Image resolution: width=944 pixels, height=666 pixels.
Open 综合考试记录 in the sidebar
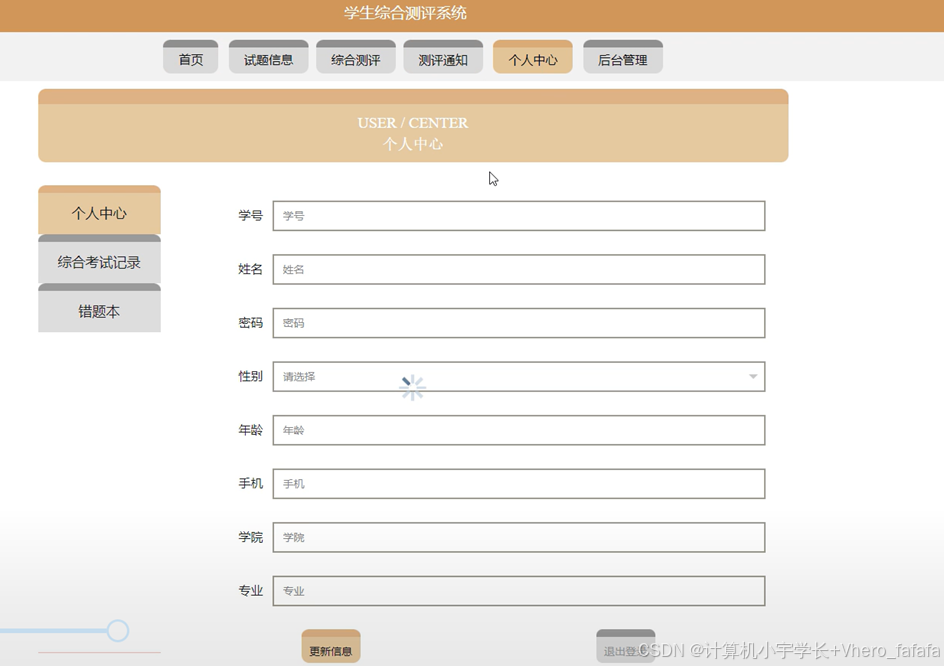pos(99,259)
